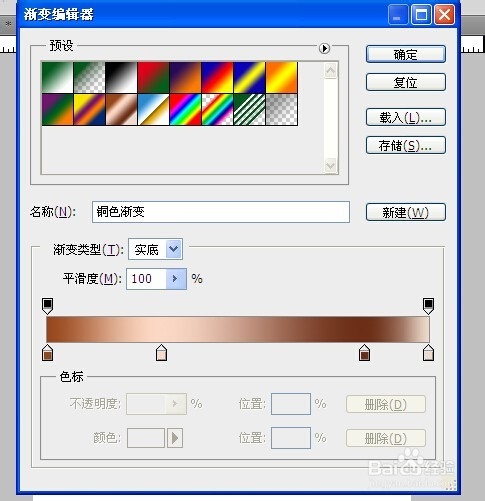
Task: Select the right opacity stop above gradient bar
Action: pyautogui.click(x=428, y=306)
